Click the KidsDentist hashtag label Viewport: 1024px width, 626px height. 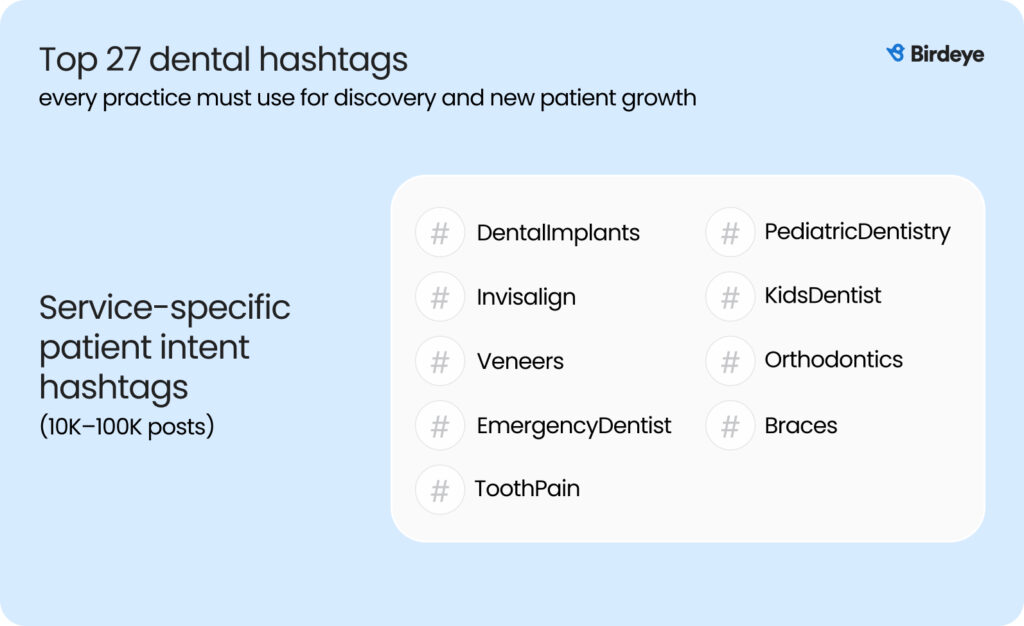[x=823, y=296]
